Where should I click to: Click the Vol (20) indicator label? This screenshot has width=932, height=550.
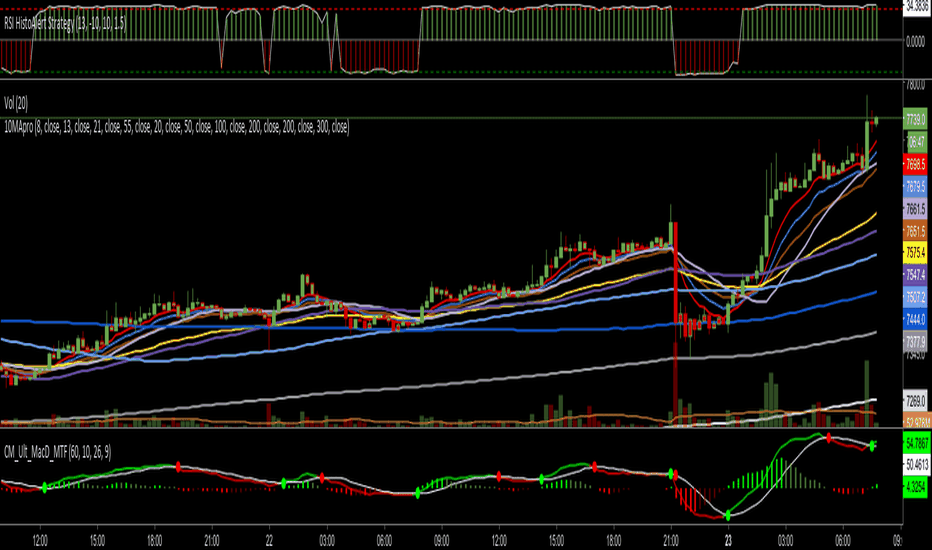coord(16,103)
